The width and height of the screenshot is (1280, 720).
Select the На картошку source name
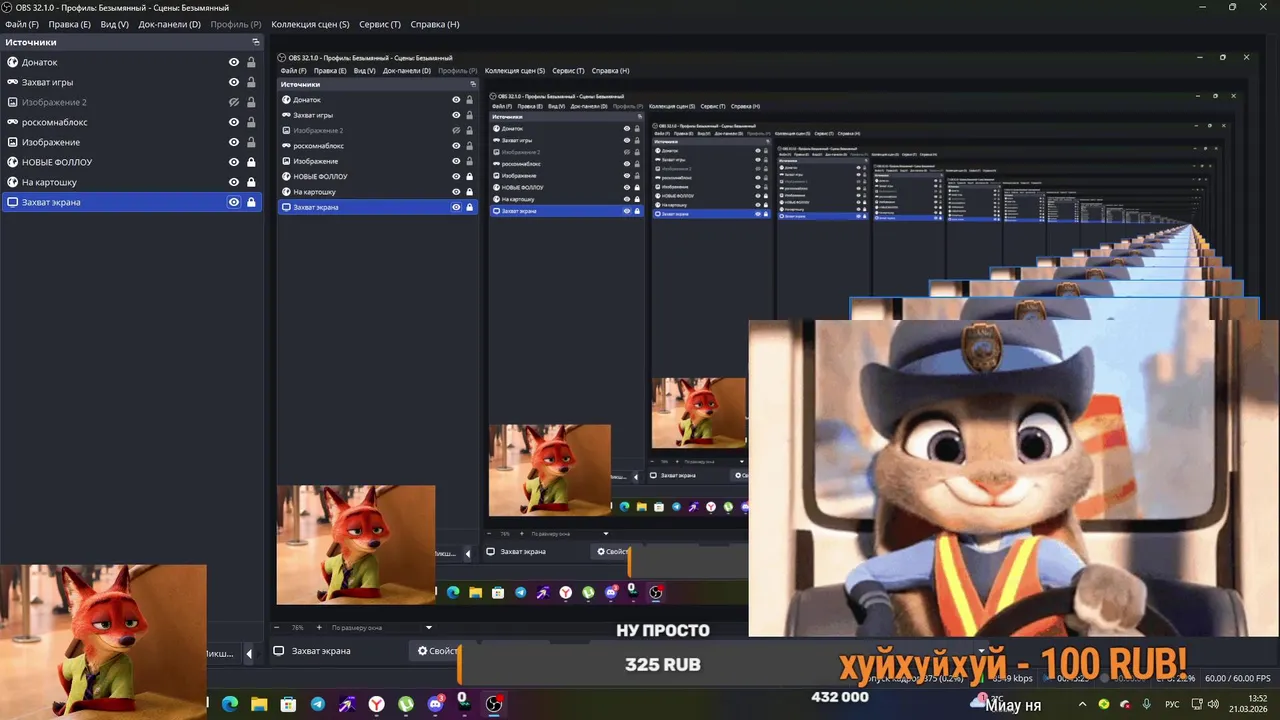tap(49, 182)
